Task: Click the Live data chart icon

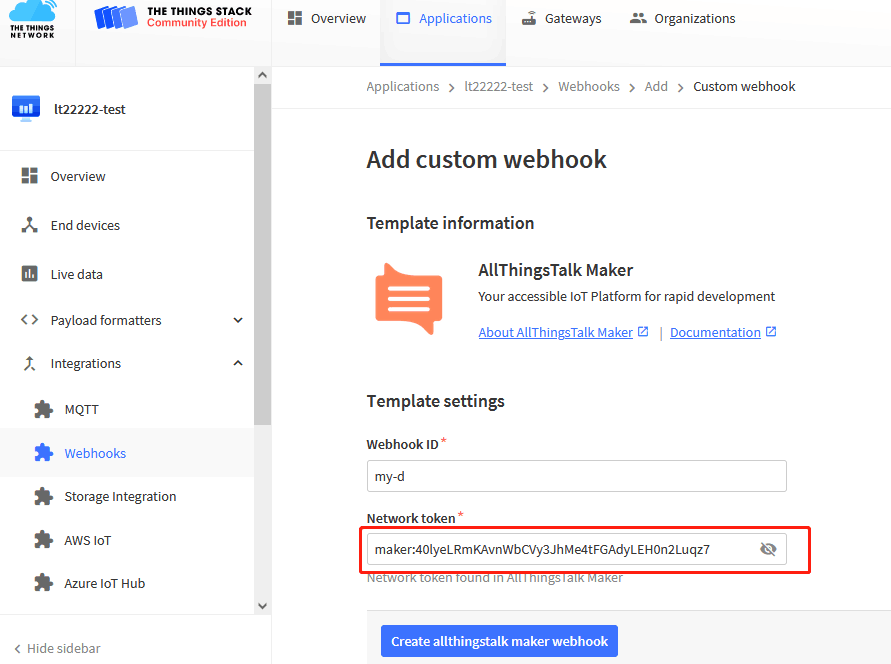Action: pos(30,274)
